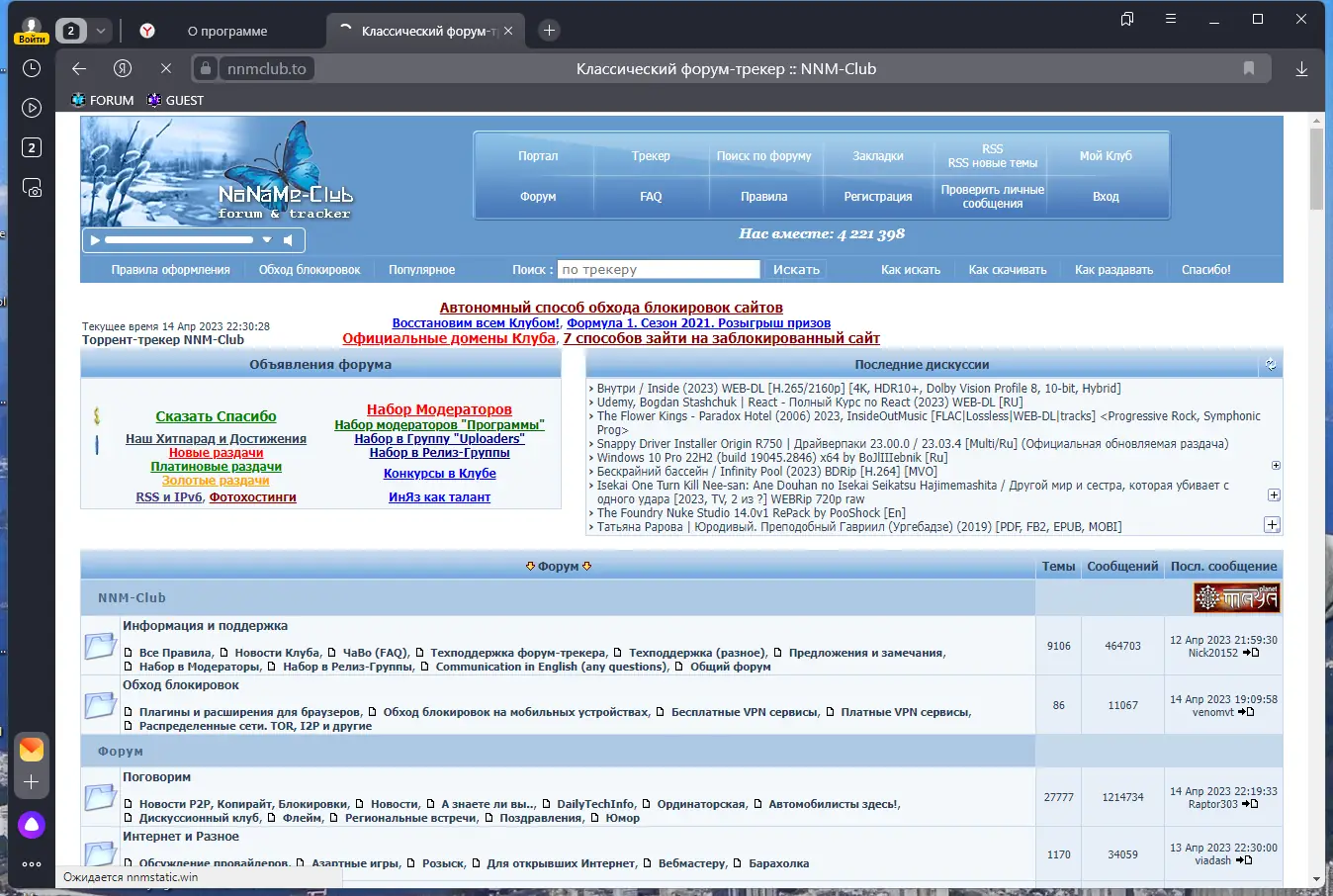Click the Войти profile avatar
The image size is (1333, 896).
[x=32, y=29]
